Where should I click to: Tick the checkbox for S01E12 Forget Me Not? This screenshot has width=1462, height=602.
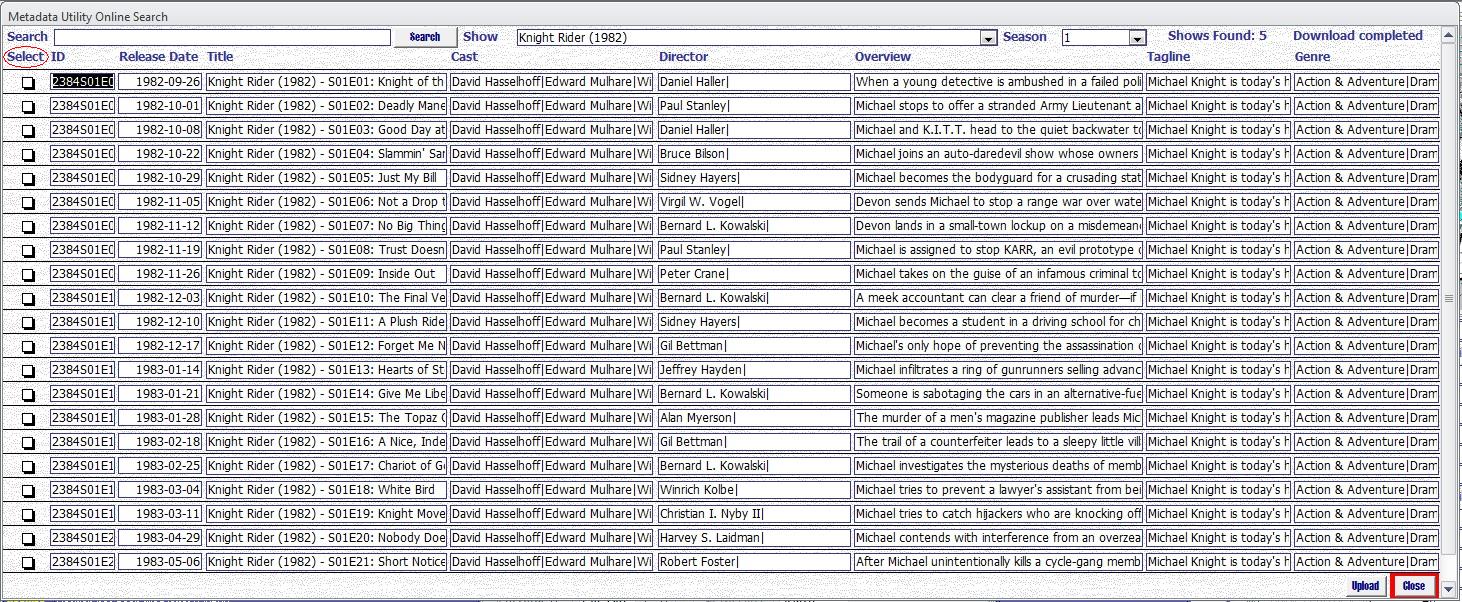28,347
